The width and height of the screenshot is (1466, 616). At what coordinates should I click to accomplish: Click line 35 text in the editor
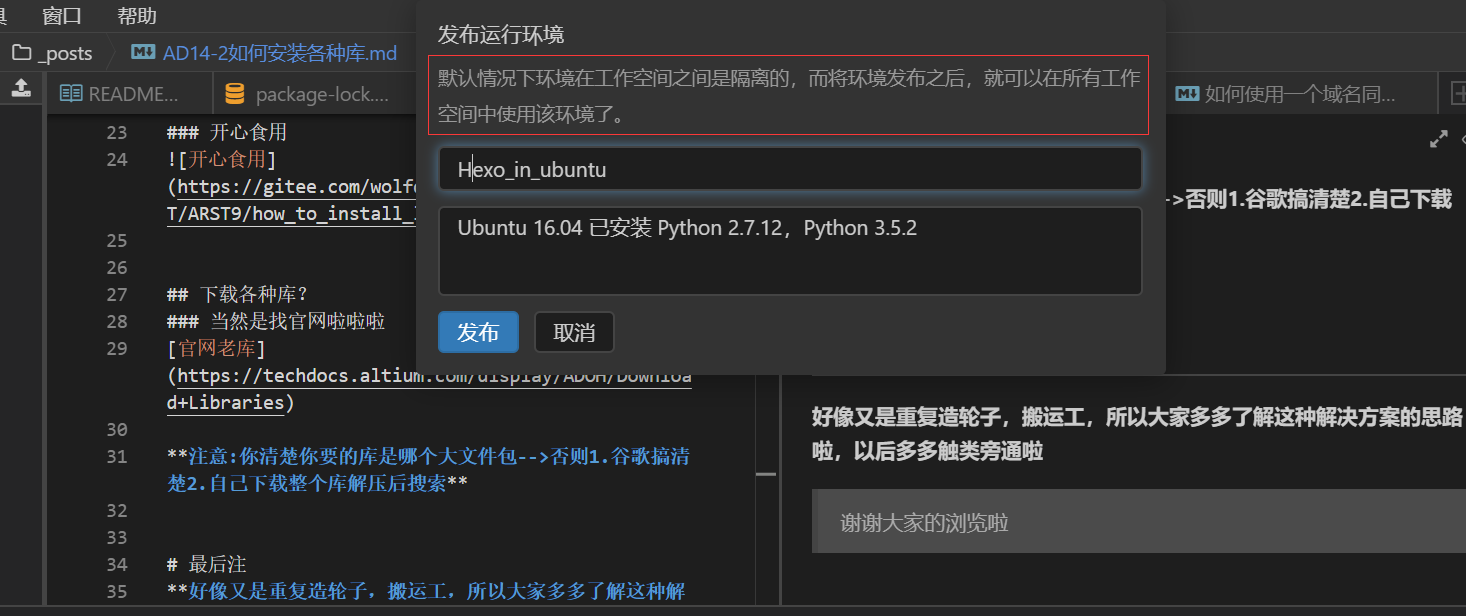pyautogui.click(x=426, y=591)
